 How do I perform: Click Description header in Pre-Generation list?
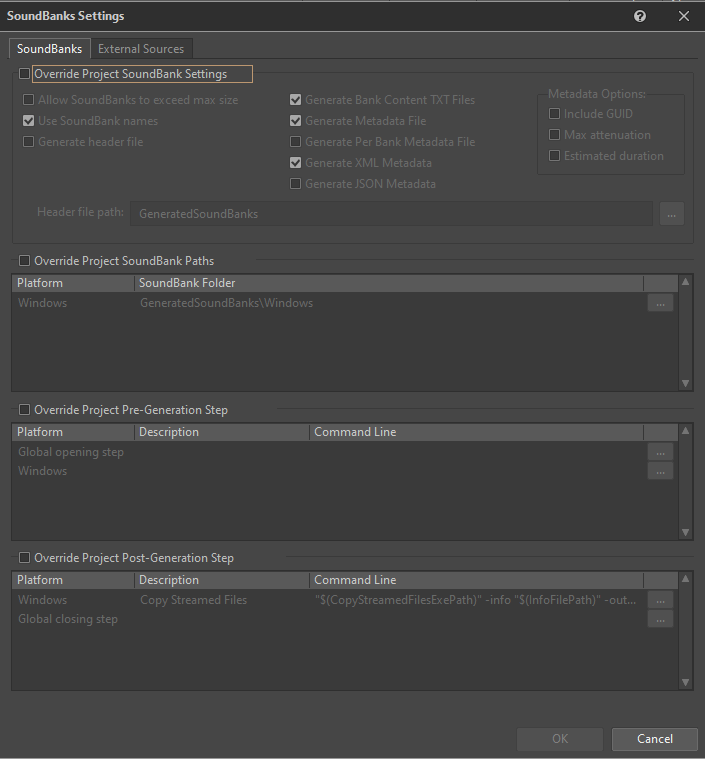222,432
